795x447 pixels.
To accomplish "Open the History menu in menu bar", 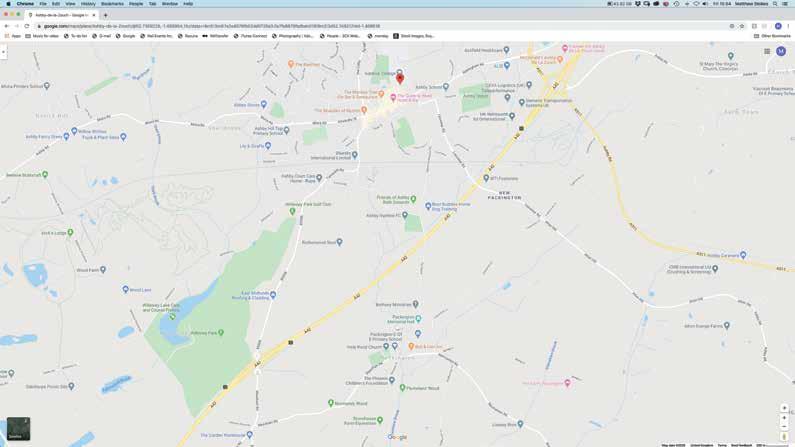I will point(88,4).
